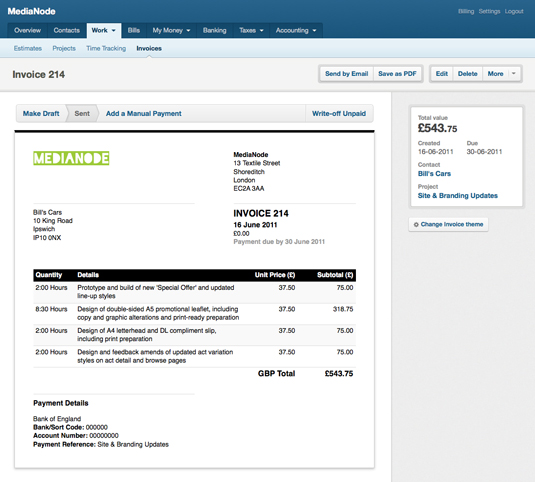Open the Time Tracking sub-tab
Viewport: 535px width, 482px height.
click(106, 48)
